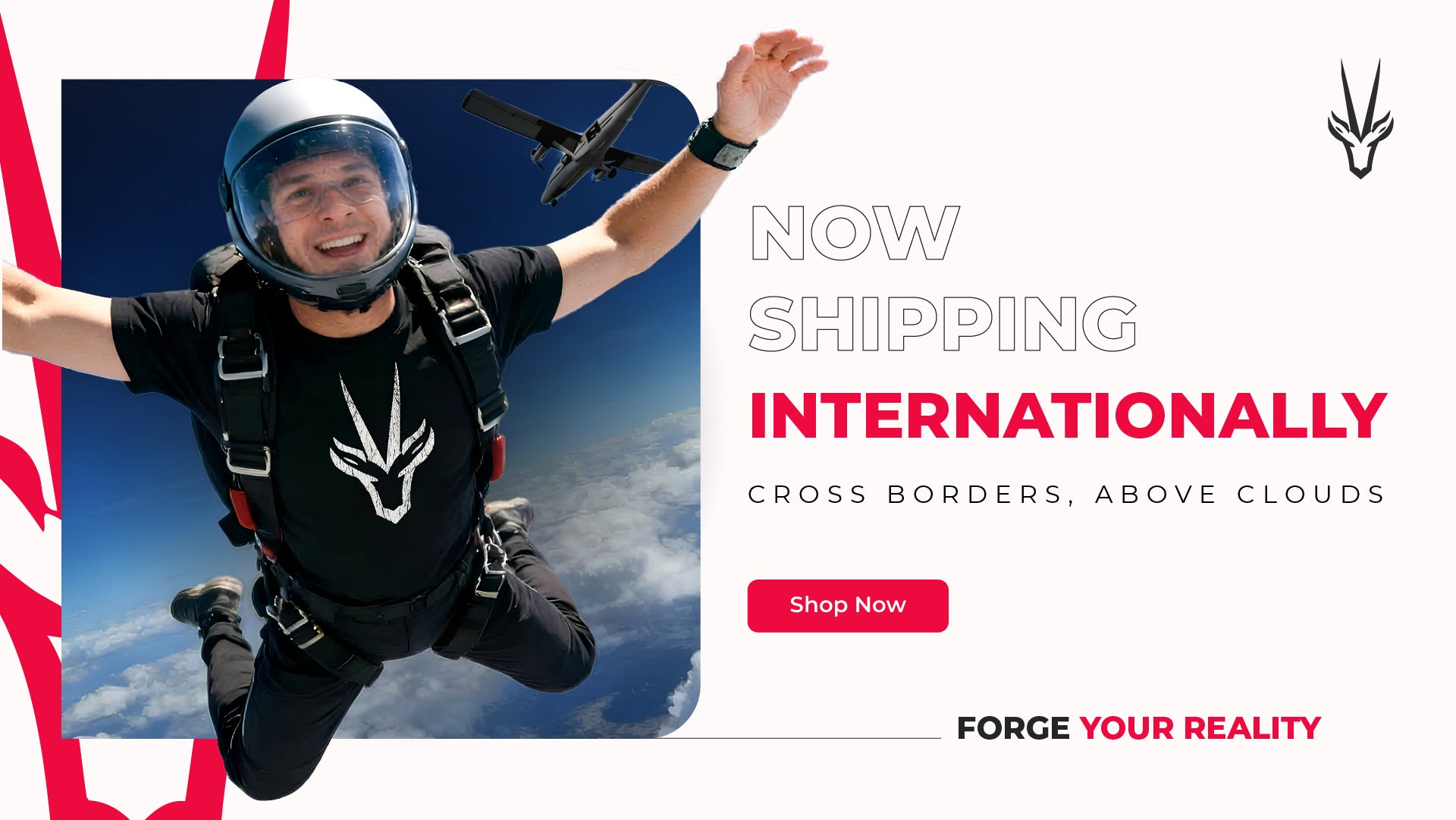
Task: Click the skydiver's boot on the left
Action: click(x=207, y=603)
